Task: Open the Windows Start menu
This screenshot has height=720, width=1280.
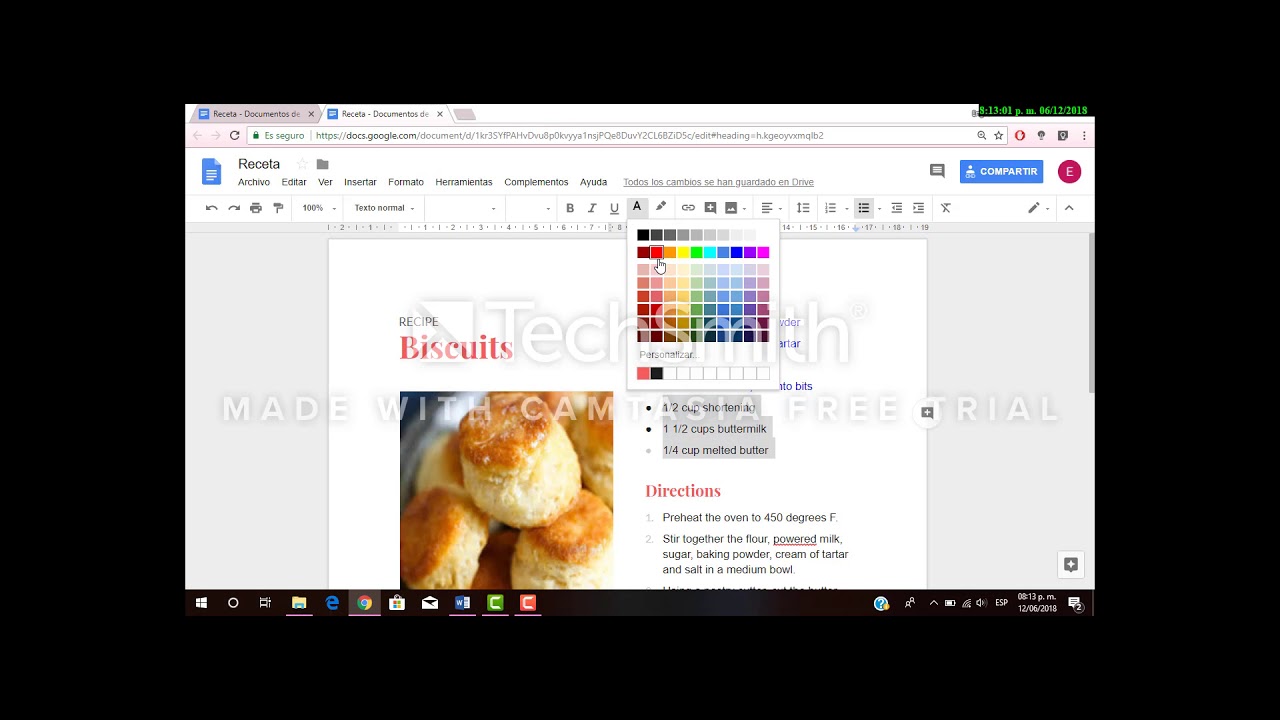Action: pyautogui.click(x=201, y=603)
